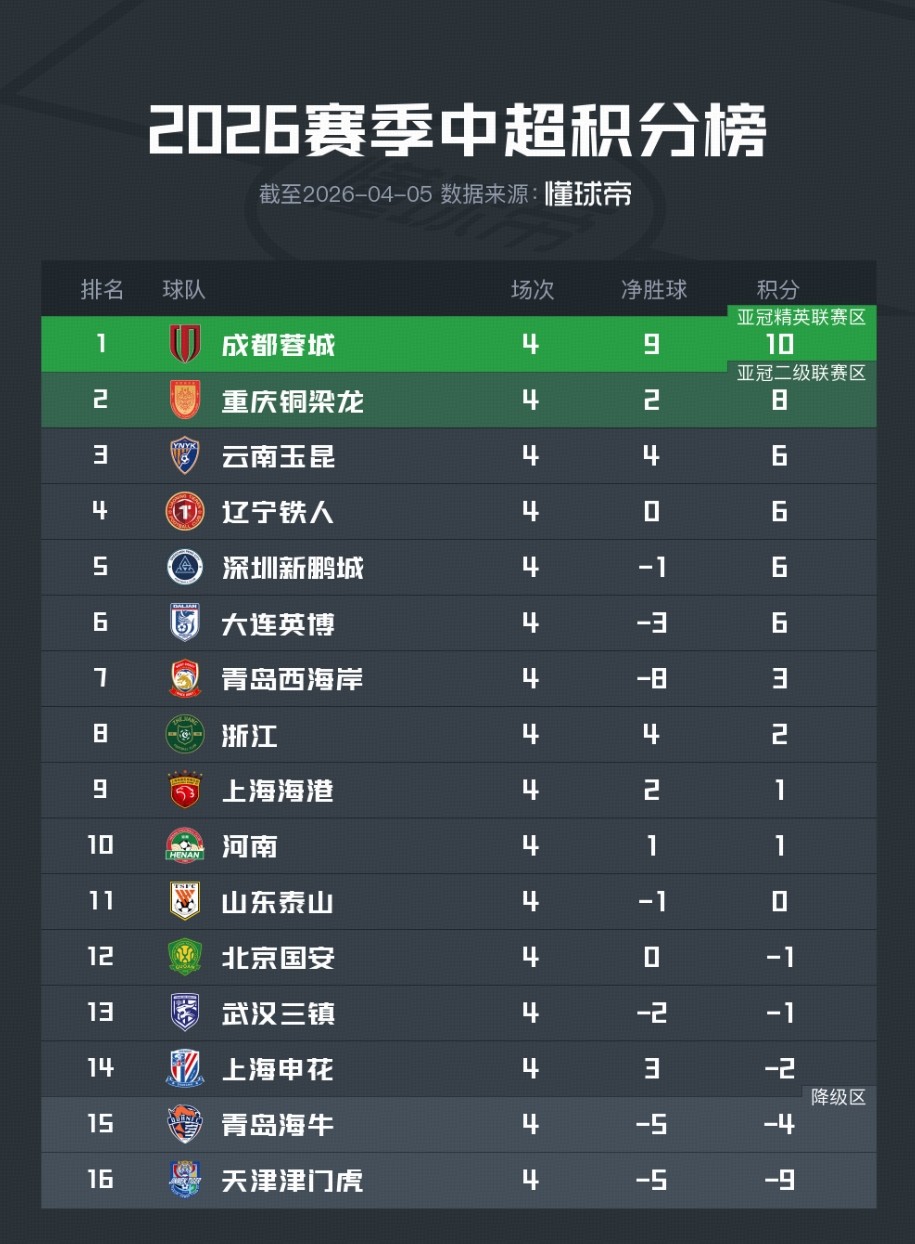Viewport: 915px width, 1244px height.
Task: Open the 上海申花 team logo
Action: 185,1069
